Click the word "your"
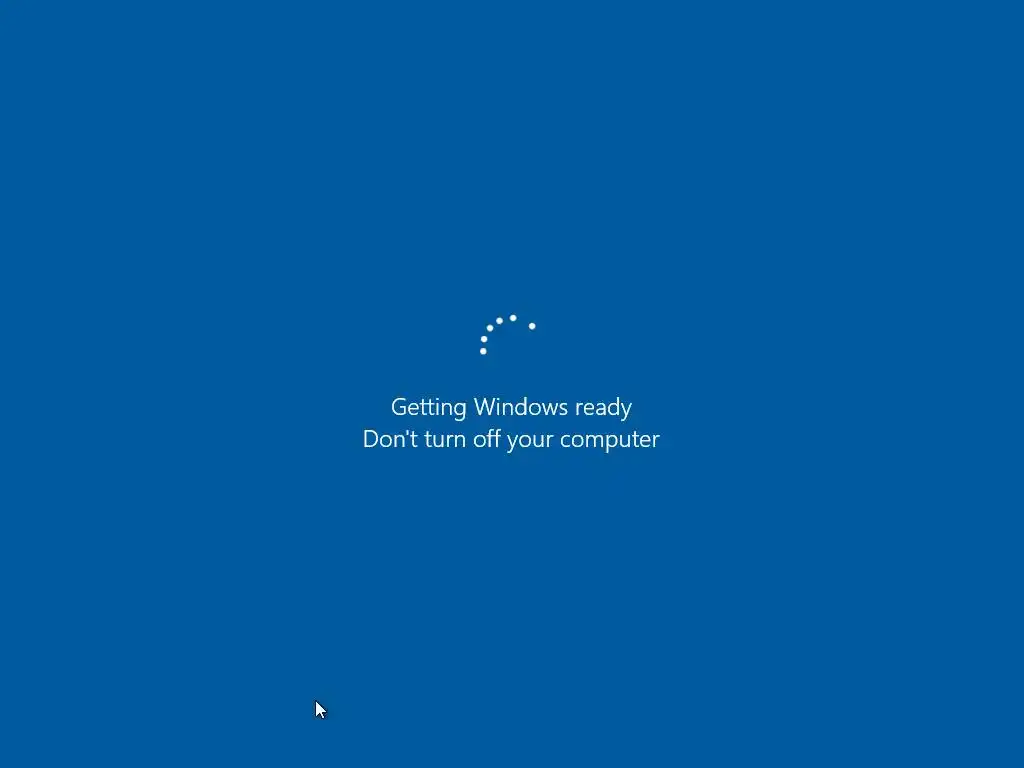The height and width of the screenshot is (768, 1024). [x=530, y=441]
